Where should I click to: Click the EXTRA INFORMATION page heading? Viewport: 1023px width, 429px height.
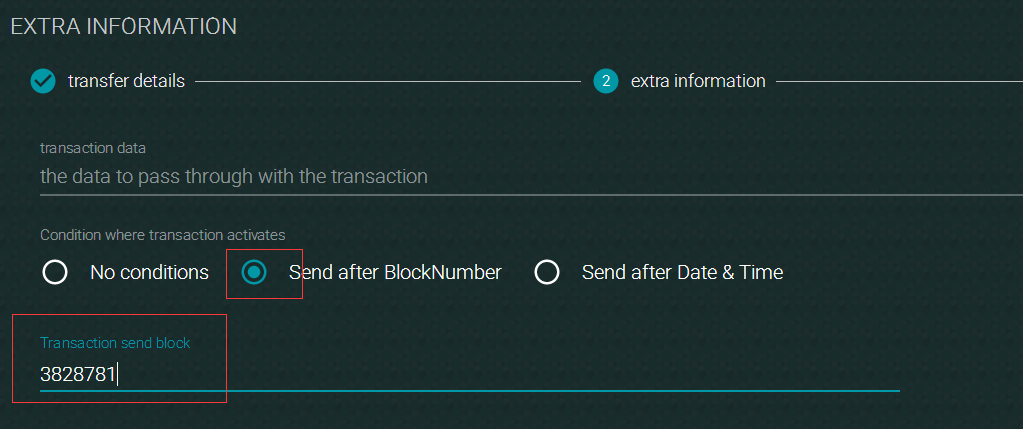click(123, 26)
